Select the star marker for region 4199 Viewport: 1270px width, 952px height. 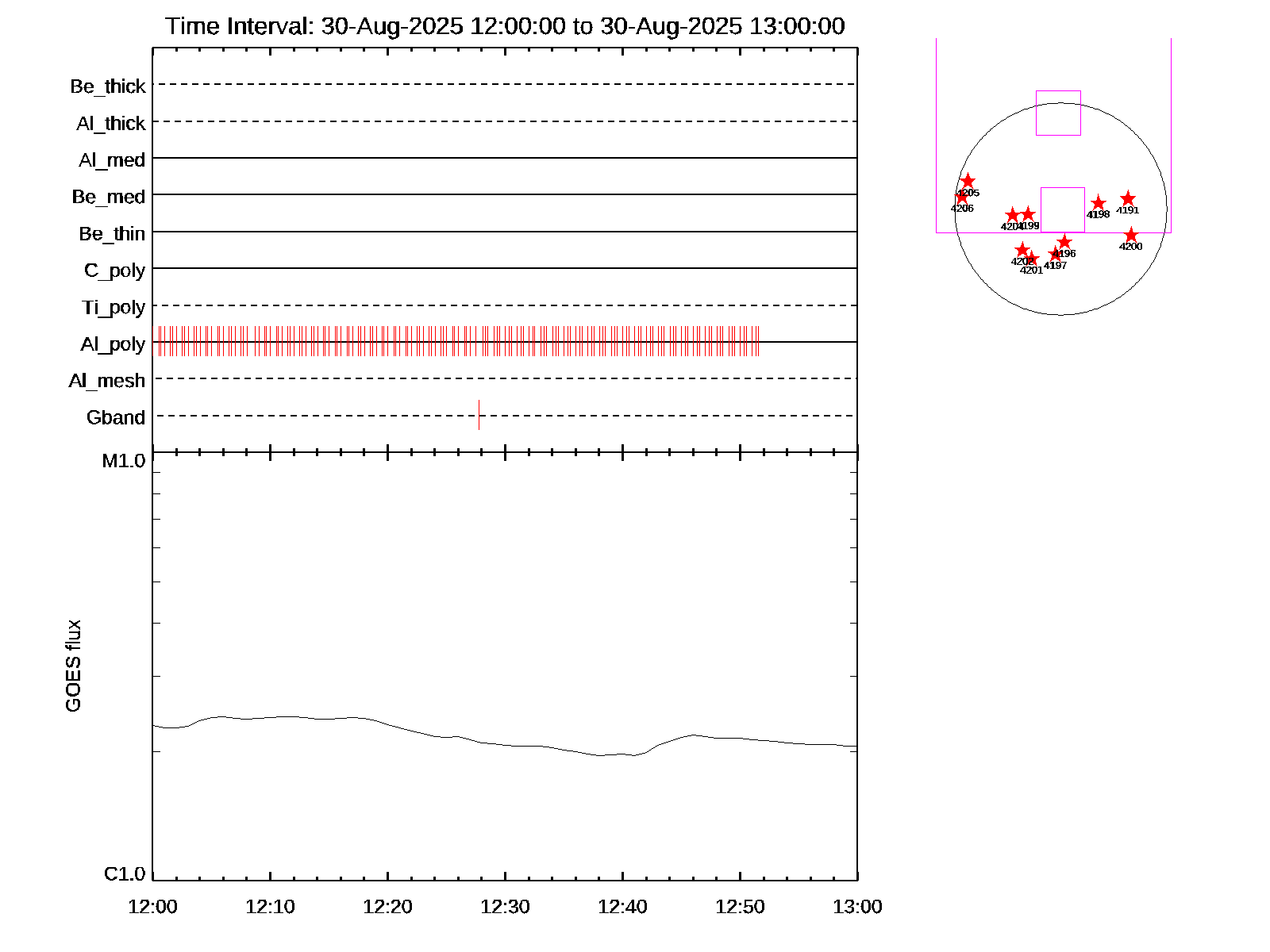coord(1028,214)
